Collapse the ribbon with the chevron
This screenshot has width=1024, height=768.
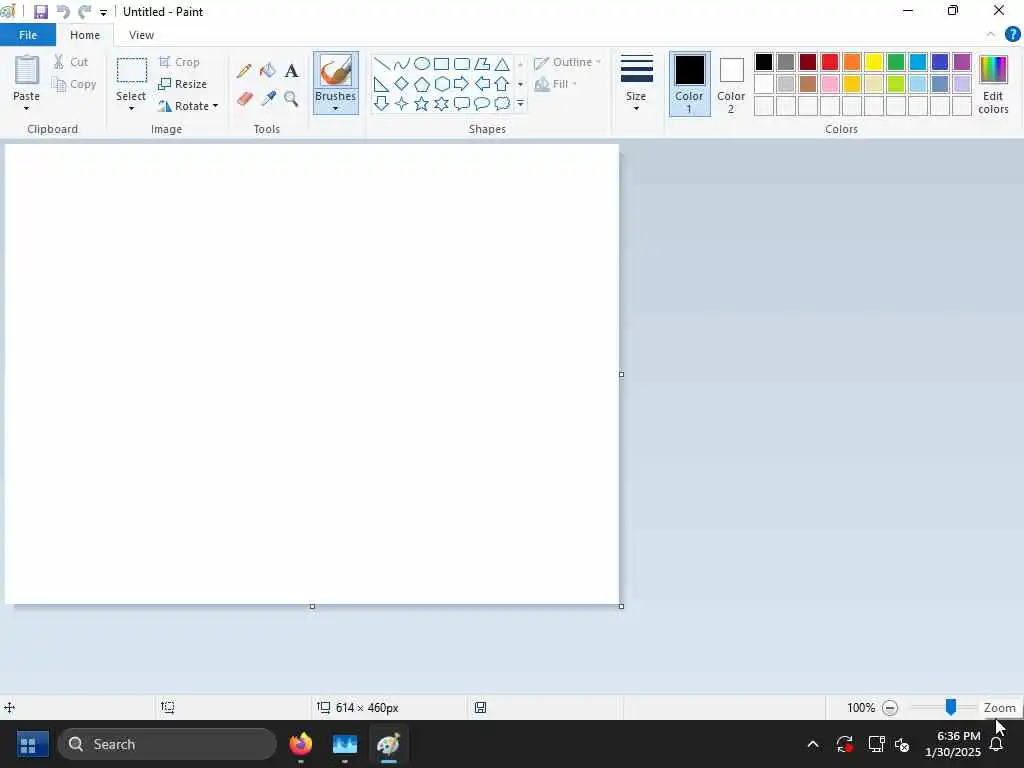991,35
